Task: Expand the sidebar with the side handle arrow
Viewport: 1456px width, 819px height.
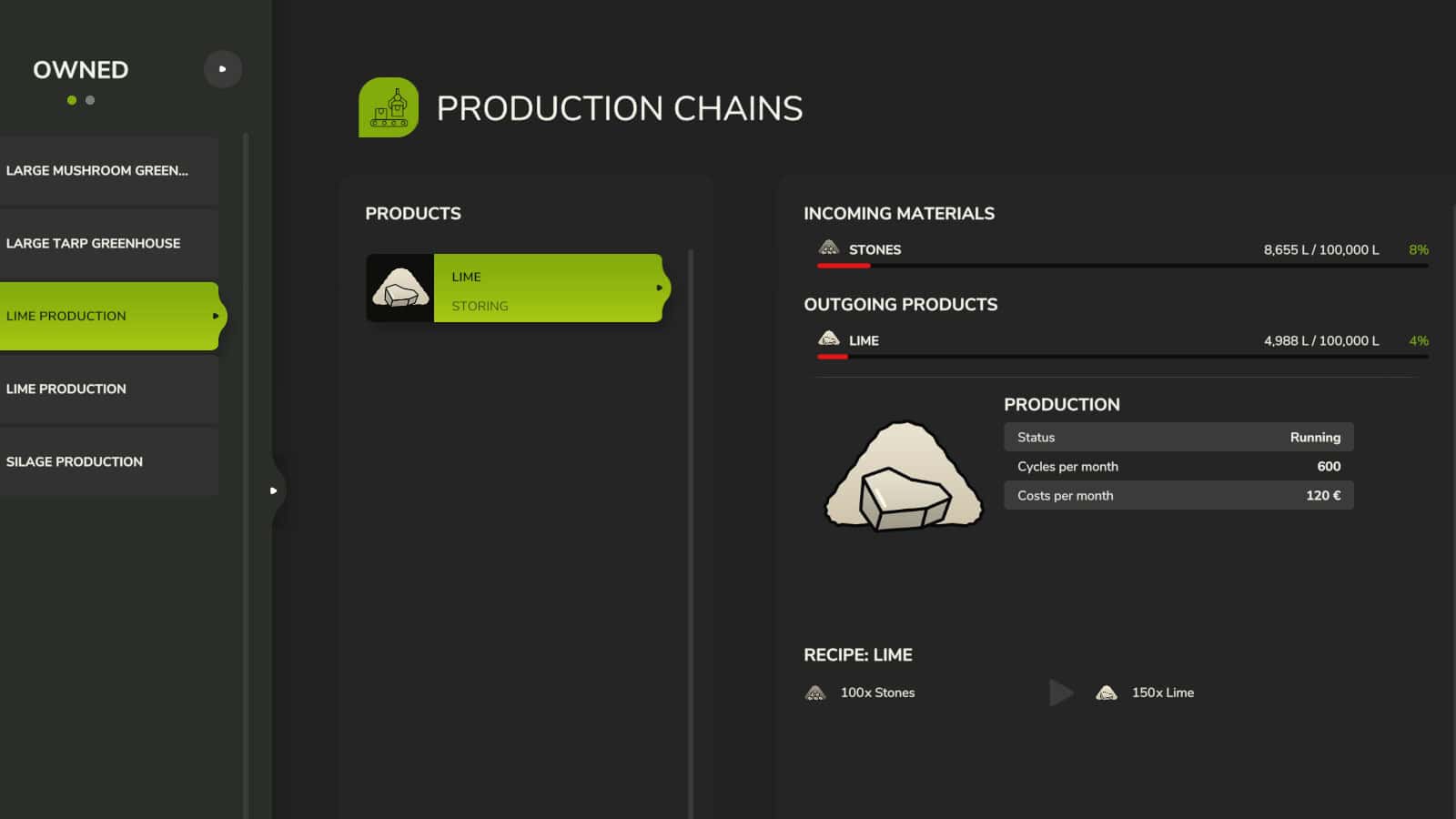Action: point(273,490)
